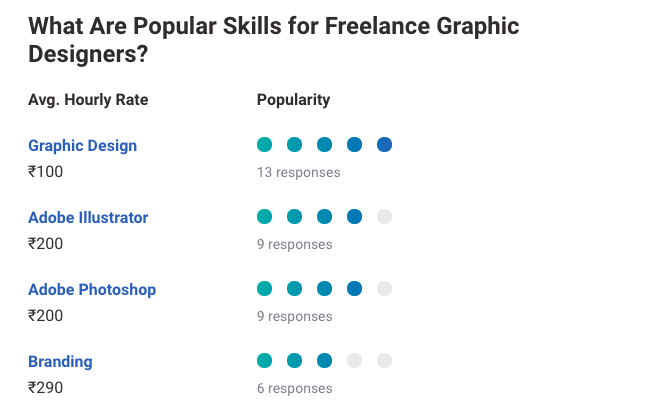Click the Avg. Hourly Rate column header
The width and height of the screenshot is (653, 418).
pos(88,100)
